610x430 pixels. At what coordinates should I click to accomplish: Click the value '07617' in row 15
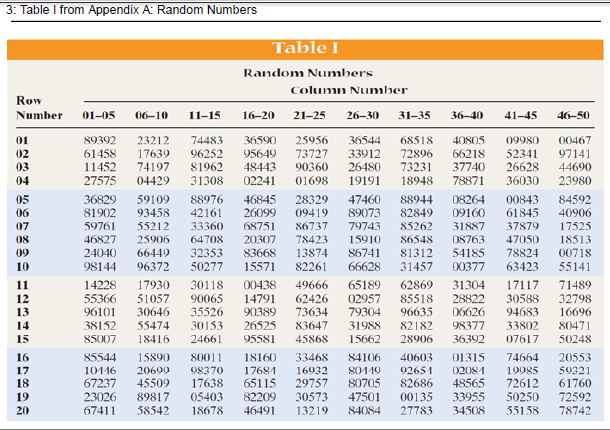point(522,339)
